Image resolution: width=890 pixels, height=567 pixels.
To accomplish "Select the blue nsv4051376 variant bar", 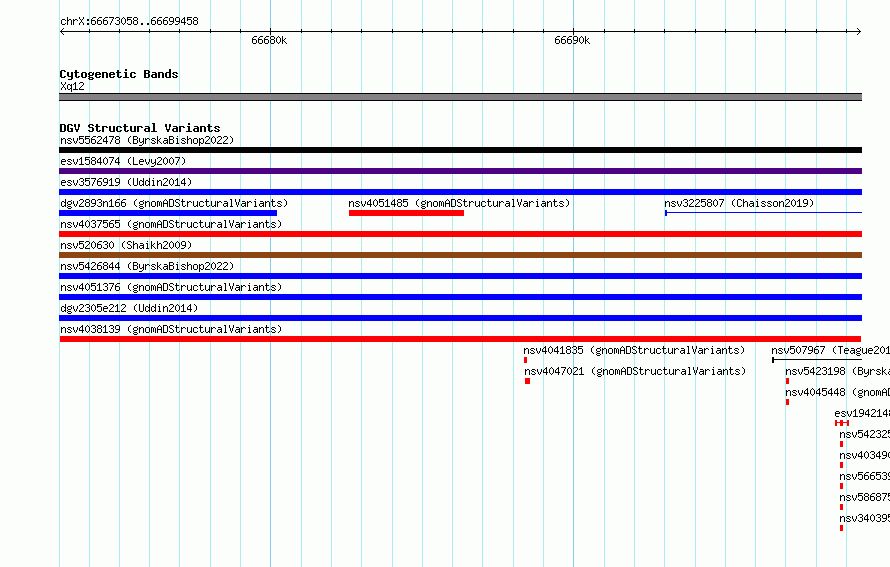I will [x=460, y=297].
